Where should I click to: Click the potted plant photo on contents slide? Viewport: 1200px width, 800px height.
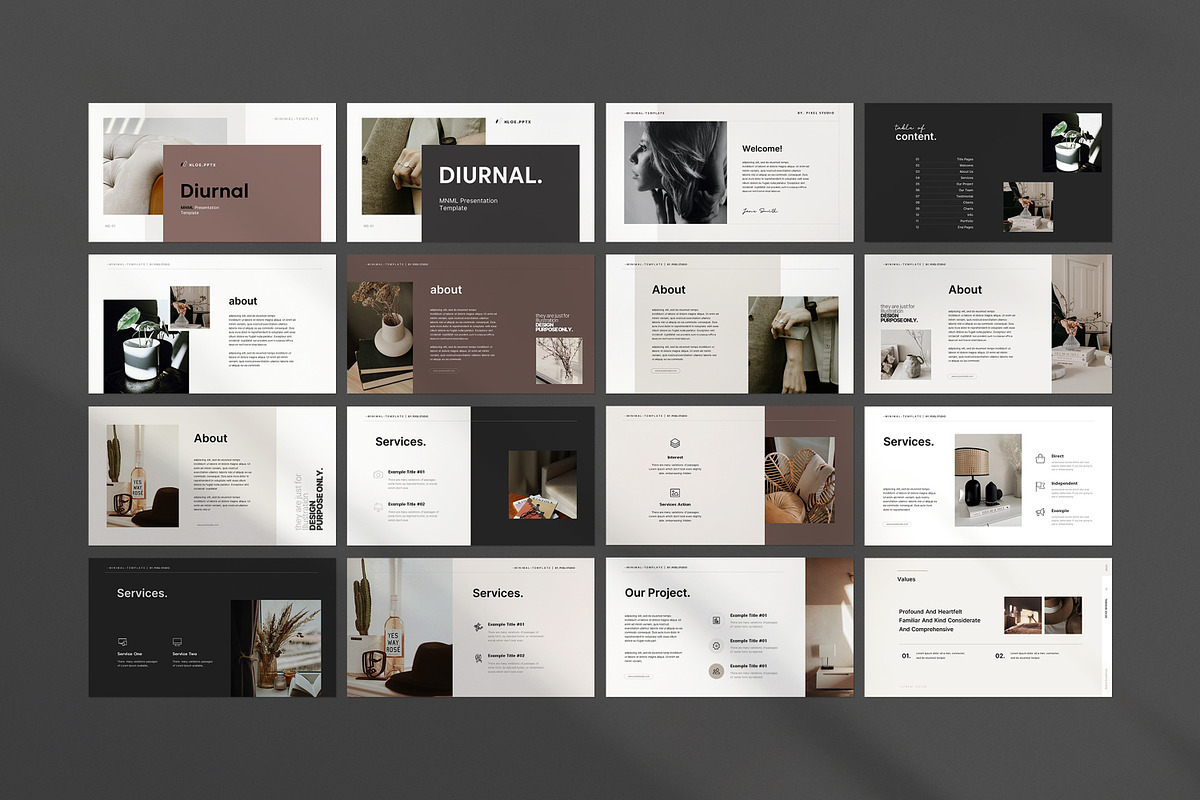click(1072, 142)
